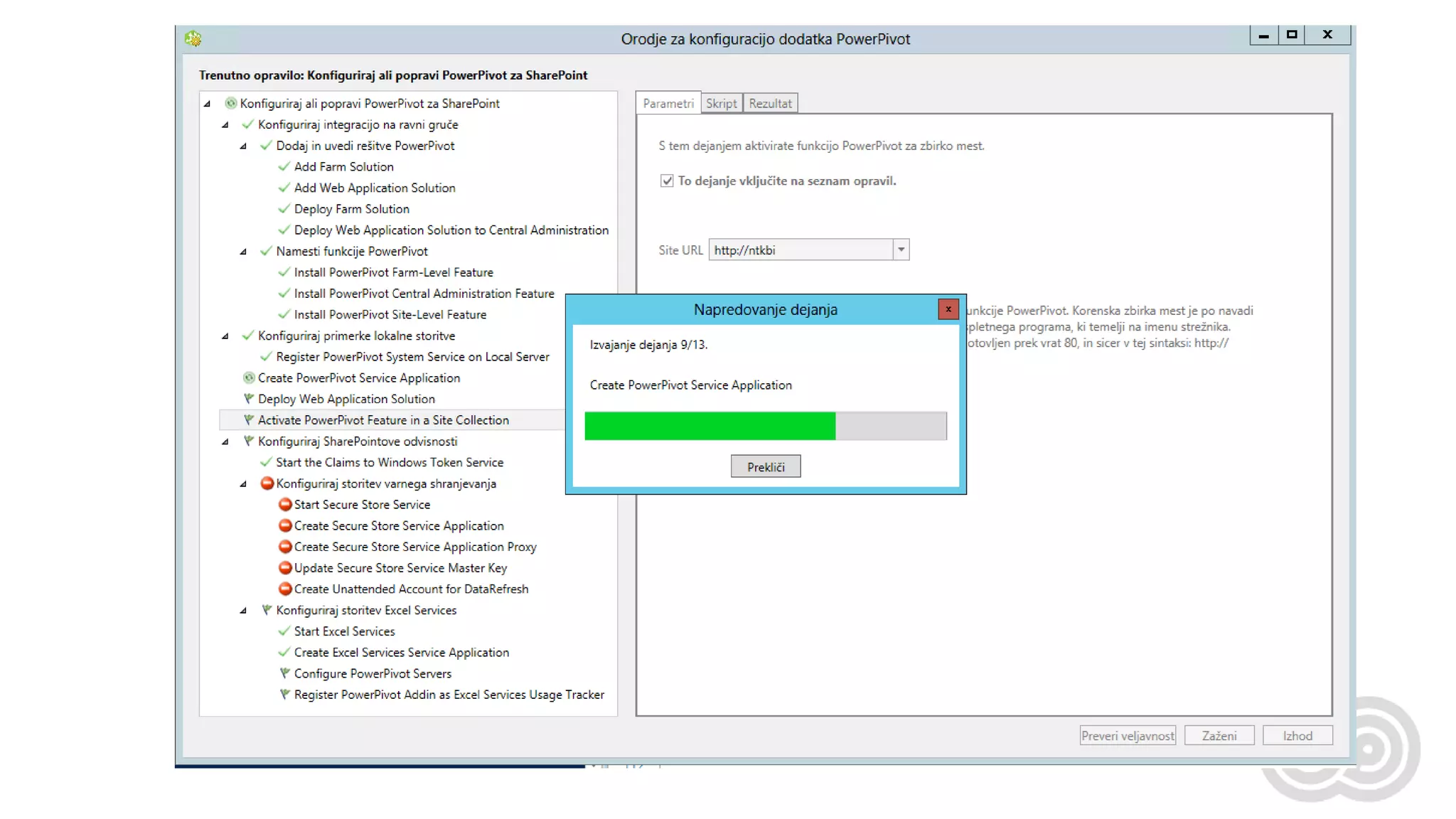This screenshot has width=1456, height=819.
Task: Click the green checkmark beside Add Farm Solution
Action: (284, 166)
